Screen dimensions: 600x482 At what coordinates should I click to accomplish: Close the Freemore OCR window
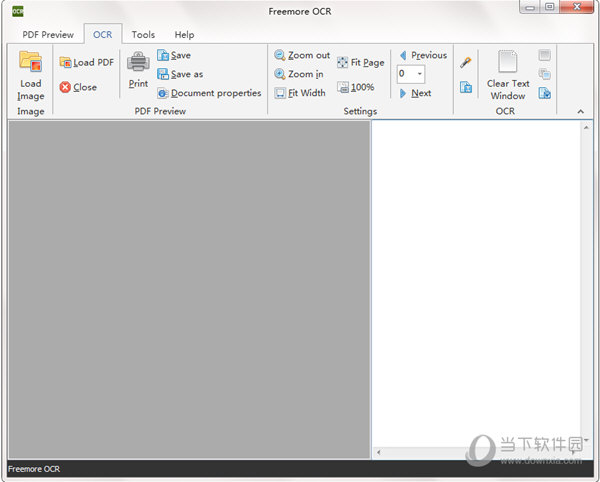pos(577,7)
